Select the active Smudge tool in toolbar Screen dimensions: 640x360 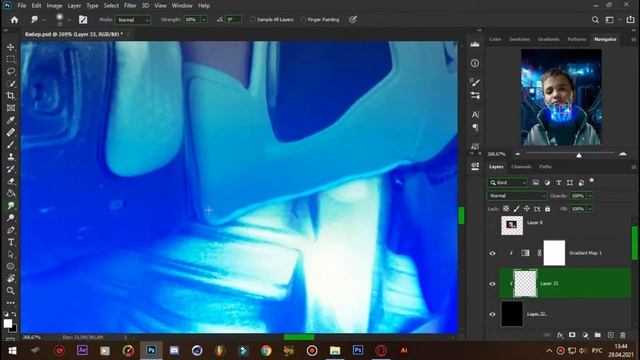click(11, 206)
